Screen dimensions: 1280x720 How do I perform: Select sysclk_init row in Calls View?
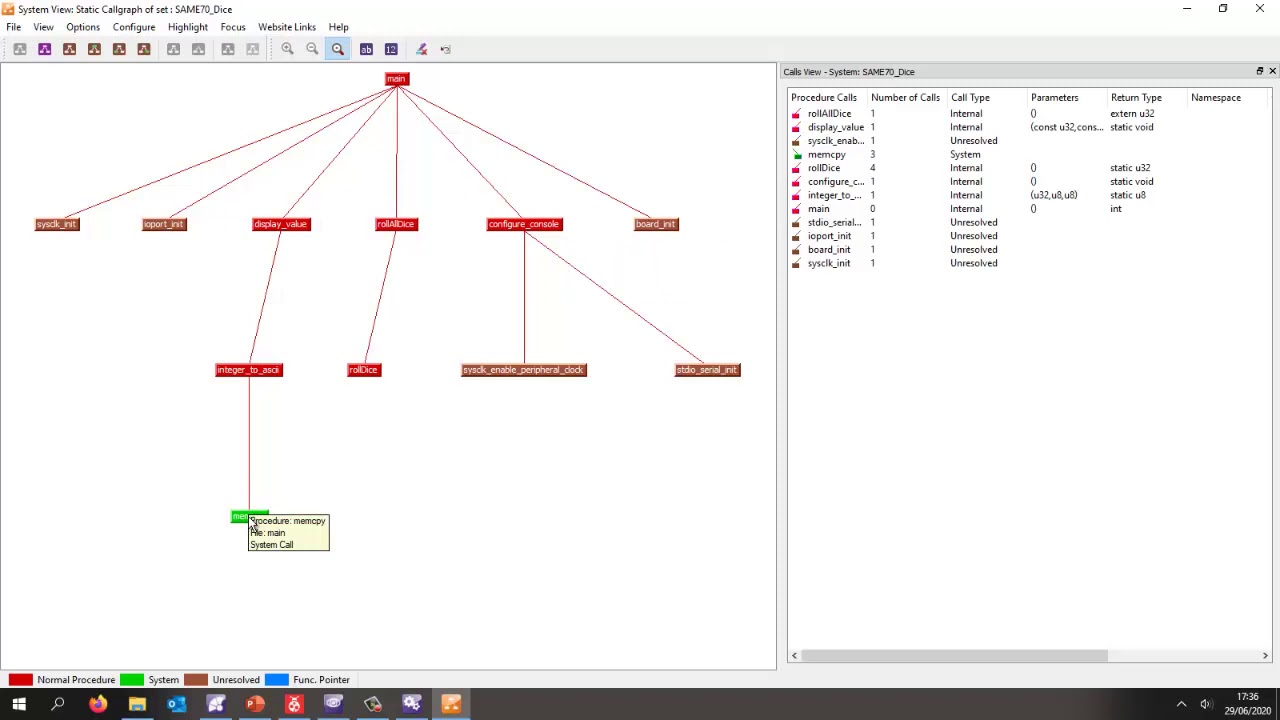pos(1028,263)
